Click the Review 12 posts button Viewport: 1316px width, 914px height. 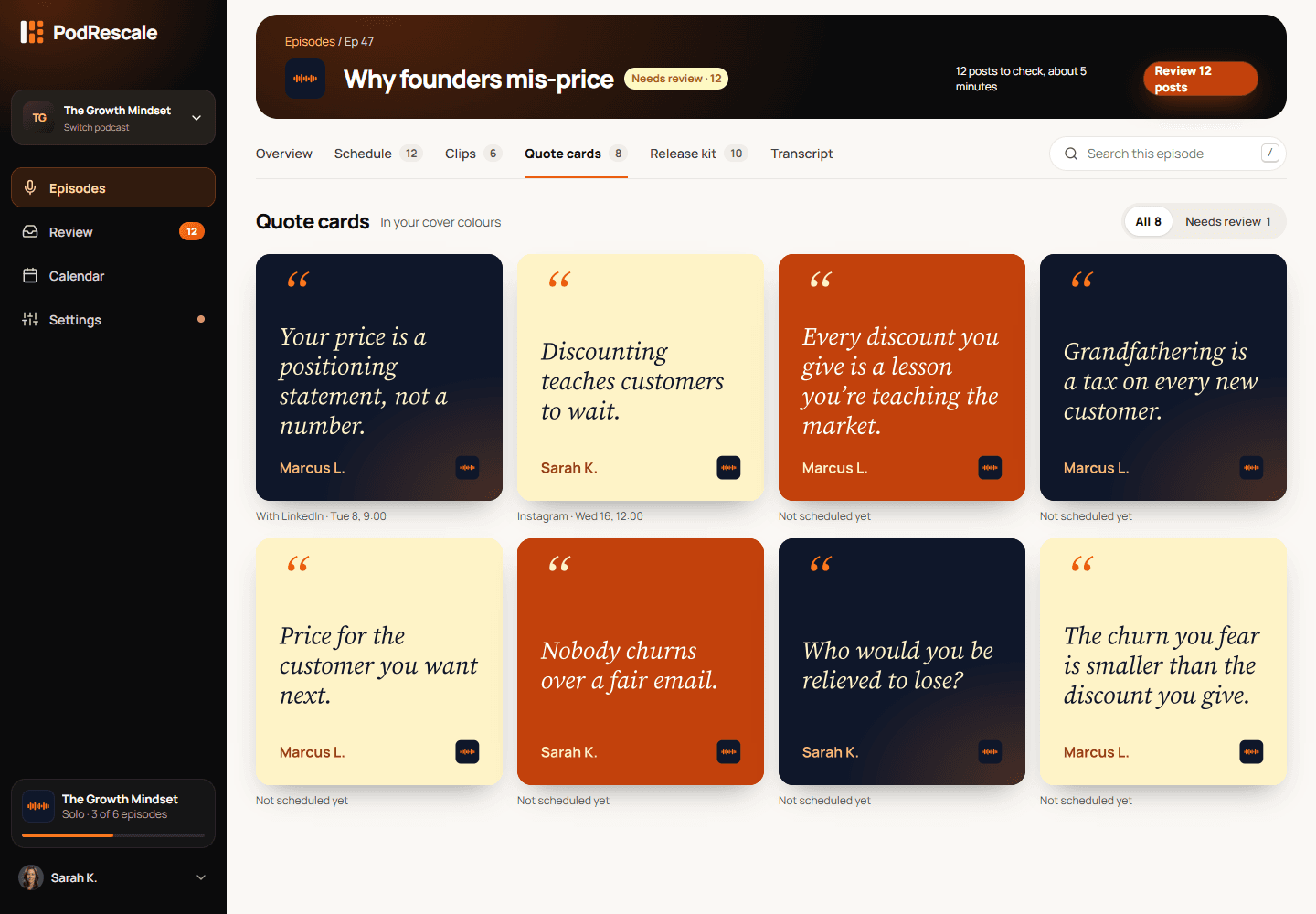[x=1201, y=79]
